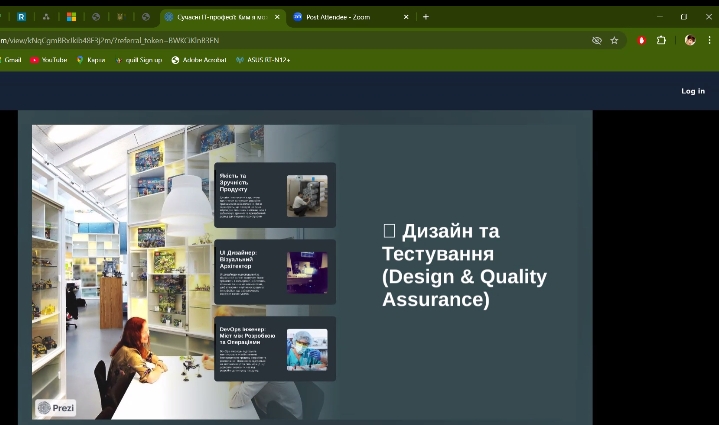Open the Chrome profile avatar
This screenshot has width=719, height=425.
(690, 41)
